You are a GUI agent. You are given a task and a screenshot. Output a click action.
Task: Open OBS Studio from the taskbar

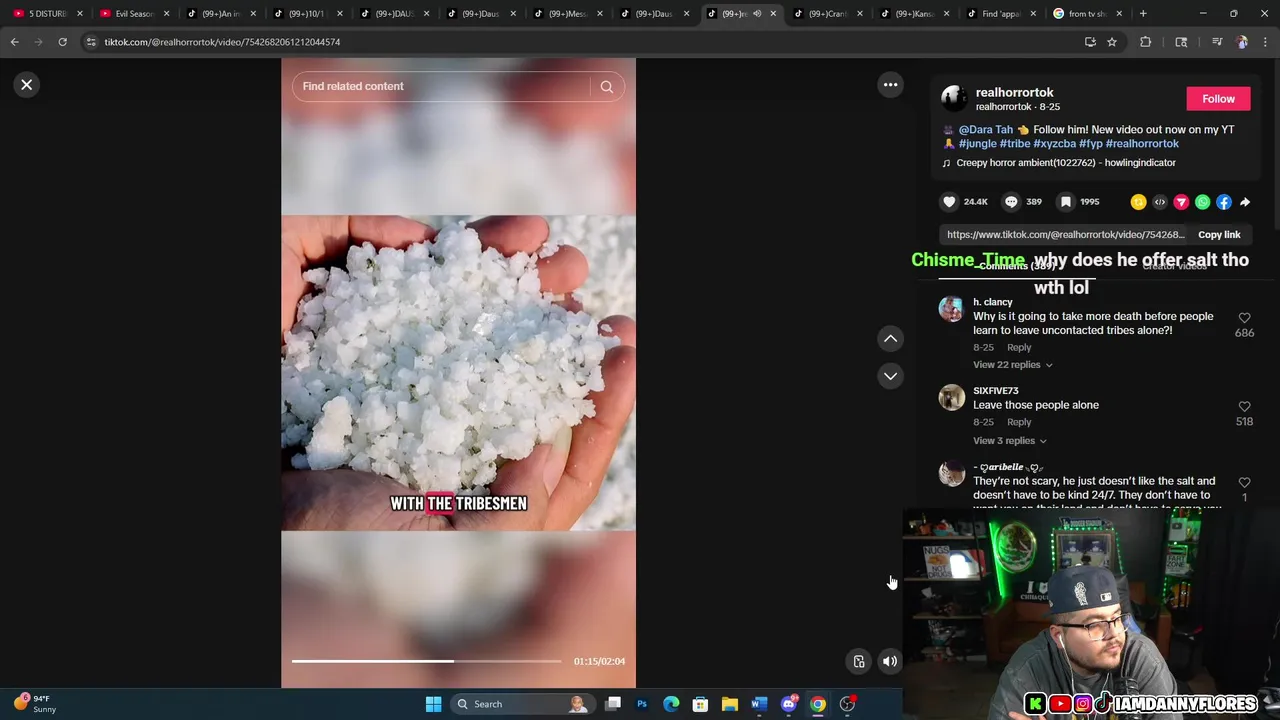(847, 704)
